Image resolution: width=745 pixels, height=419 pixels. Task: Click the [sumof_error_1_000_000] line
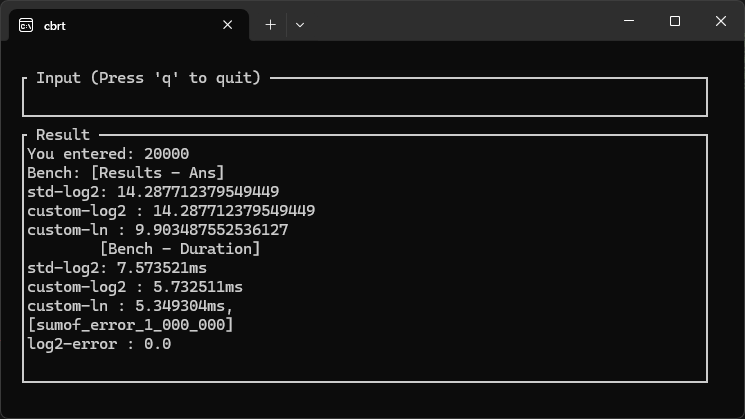pyautogui.click(x=131, y=325)
